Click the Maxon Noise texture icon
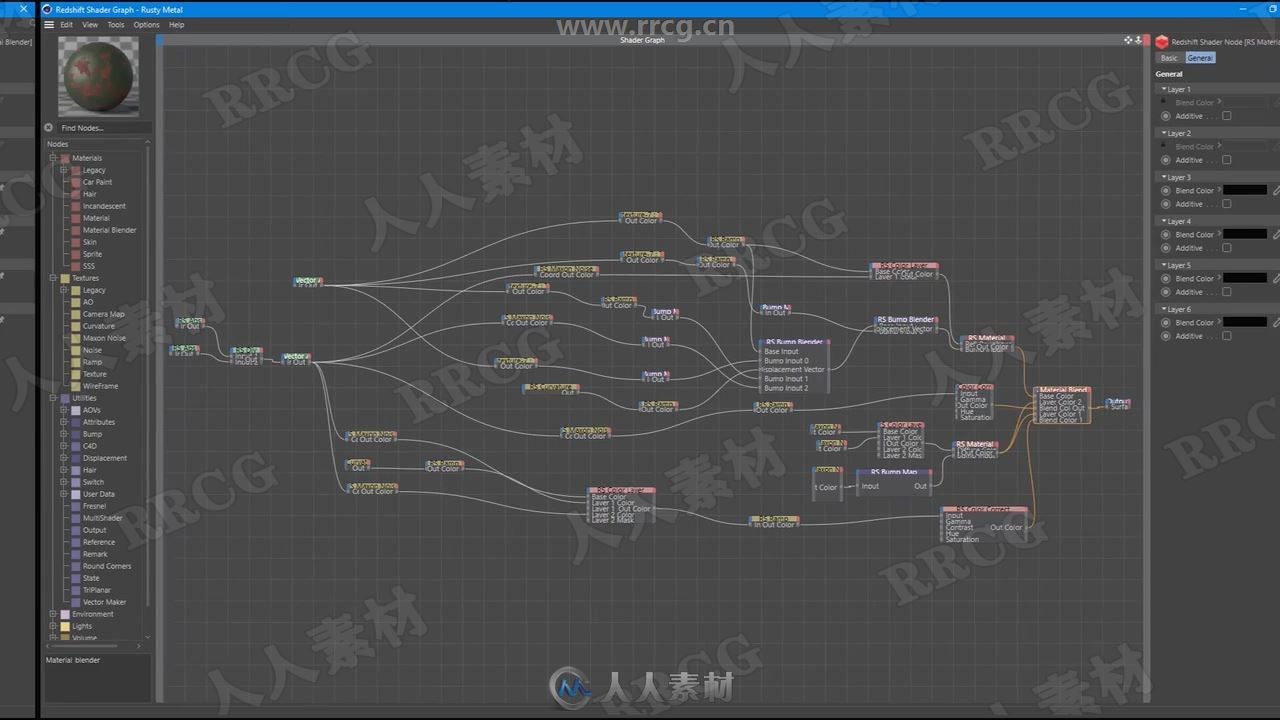The width and height of the screenshot is (1280, 720). pyautogui.click(x=75, y=338)
